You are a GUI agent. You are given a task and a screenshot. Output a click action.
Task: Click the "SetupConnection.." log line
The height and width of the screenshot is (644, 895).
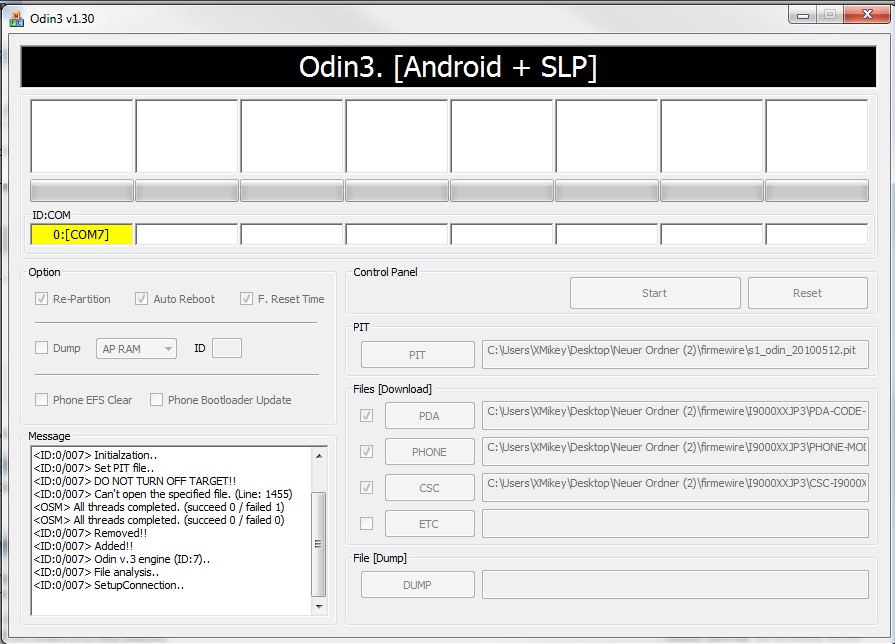coord(108,585)
